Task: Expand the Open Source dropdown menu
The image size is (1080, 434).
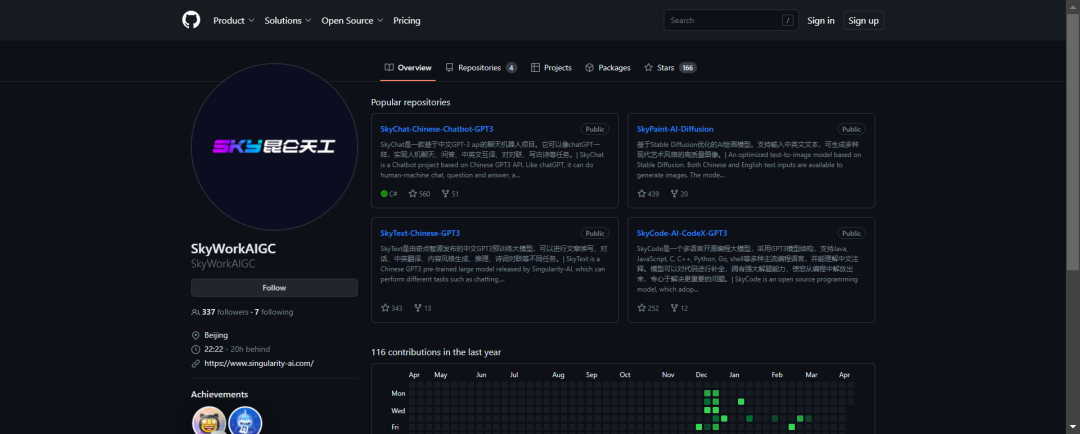Action: pyautogui.click(x=352, y=20)
